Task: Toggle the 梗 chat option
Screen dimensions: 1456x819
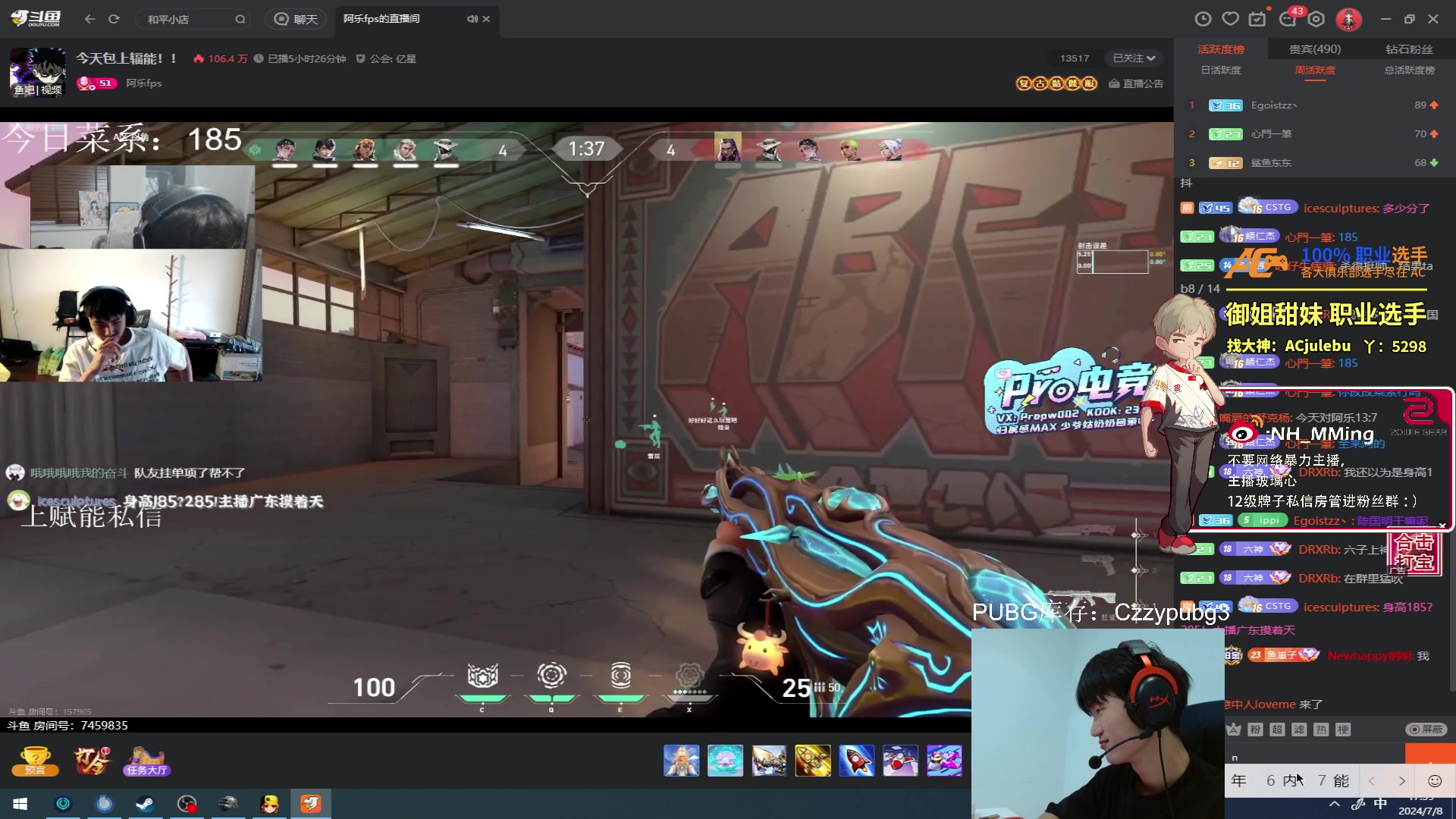Action: pyautogui.click(x=1343, y=730)
